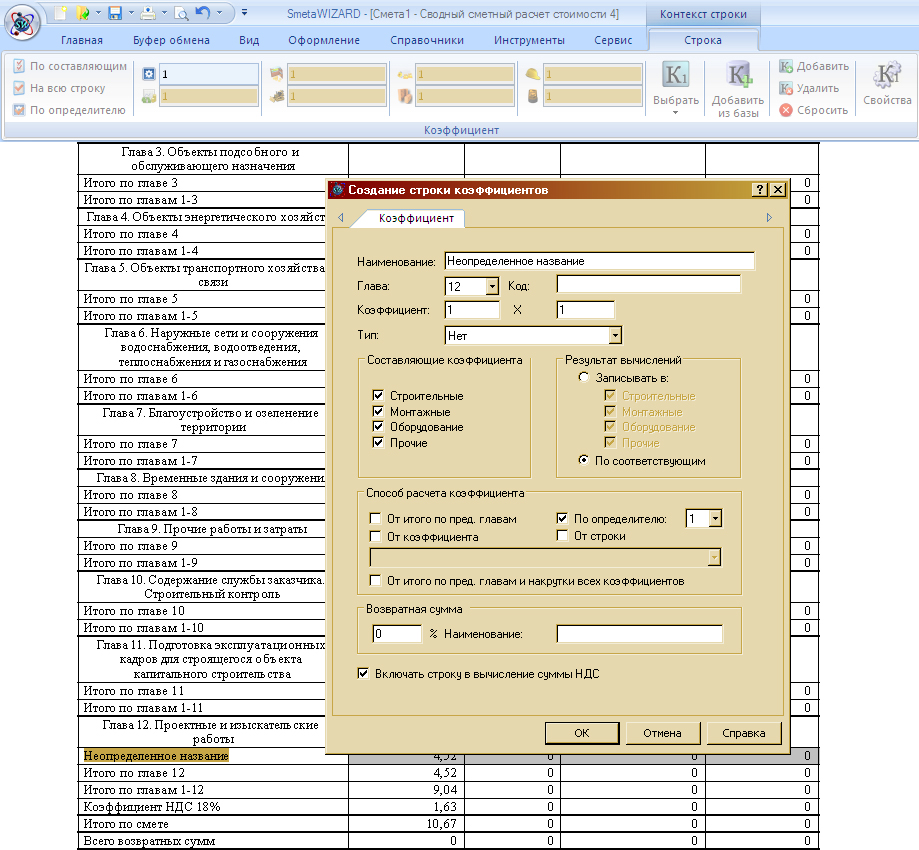Click the 'Добавить из базы' ribbon icon
919x850 pixels.
click(738, 76)
